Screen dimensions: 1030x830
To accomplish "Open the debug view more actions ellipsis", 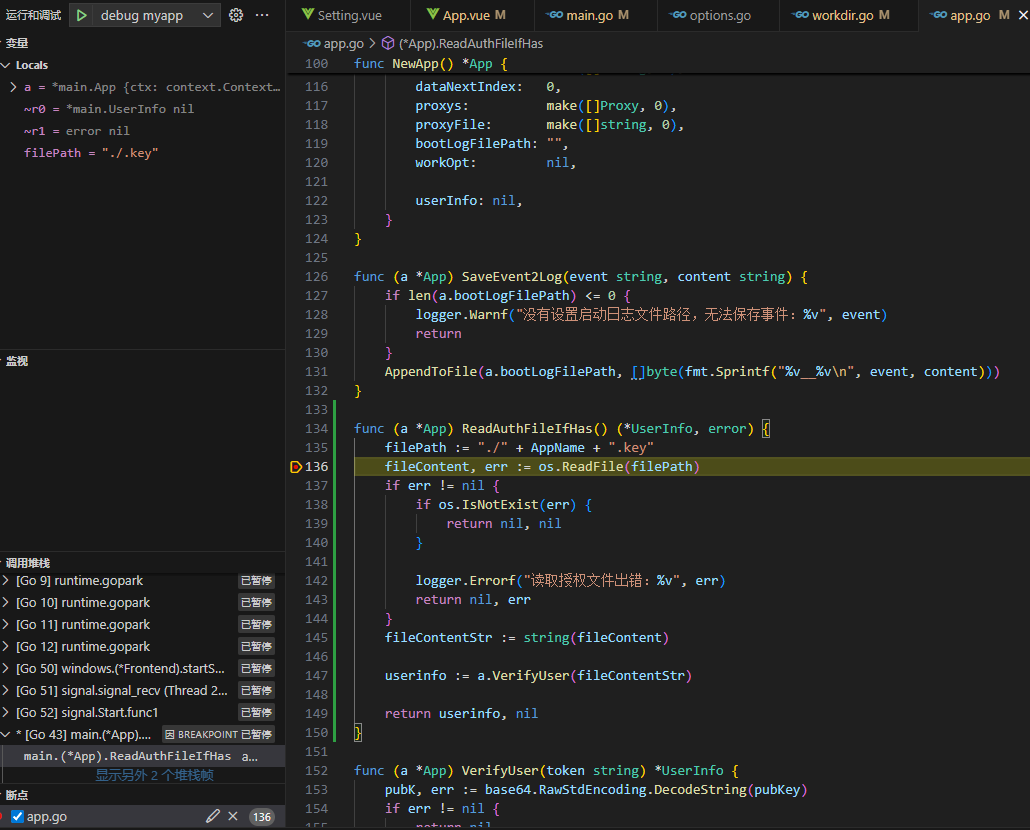I will pyautogui.click(x=262, y=15).
